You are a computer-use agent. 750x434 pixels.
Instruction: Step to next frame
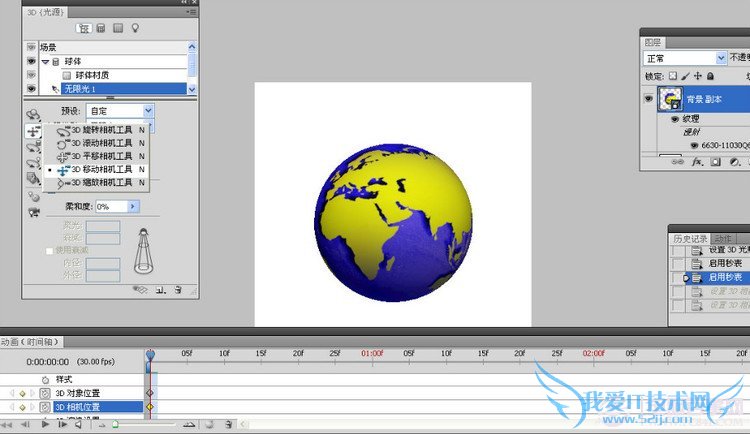[x=62, y=424]
